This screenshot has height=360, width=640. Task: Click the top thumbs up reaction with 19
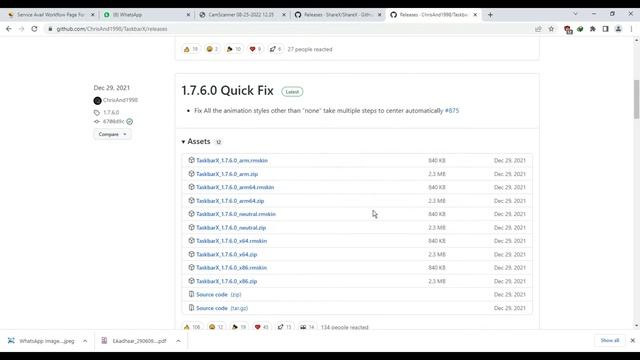click(191, 49)
